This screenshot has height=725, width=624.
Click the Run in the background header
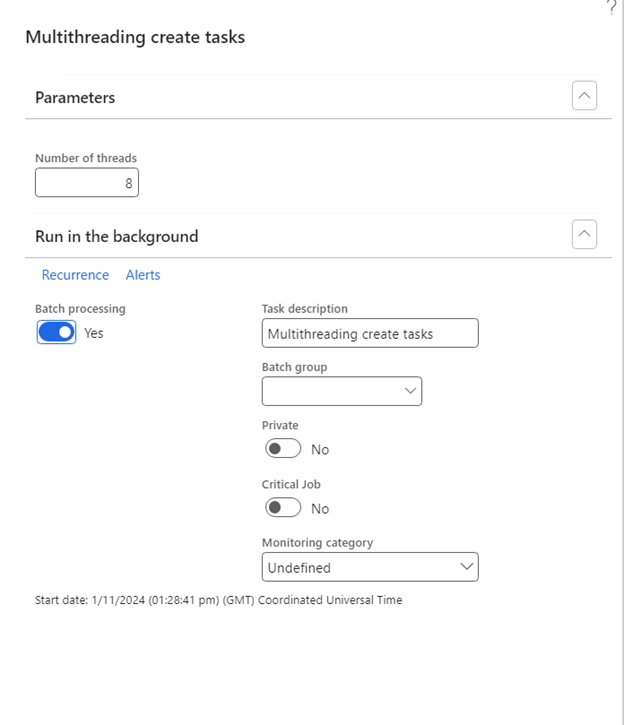pos(116,237)
